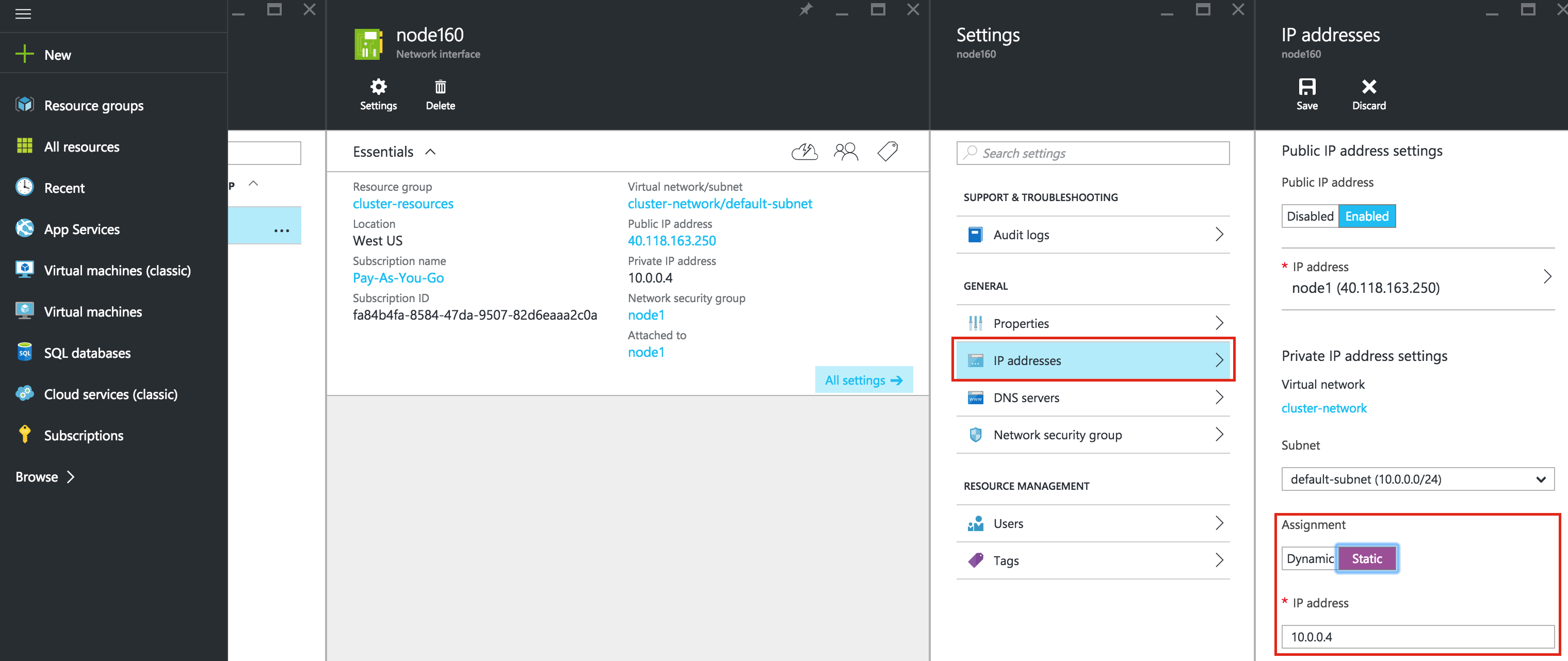
Task: Collapse the chevron beside P in left blade
Action: [x=254, y=184]
